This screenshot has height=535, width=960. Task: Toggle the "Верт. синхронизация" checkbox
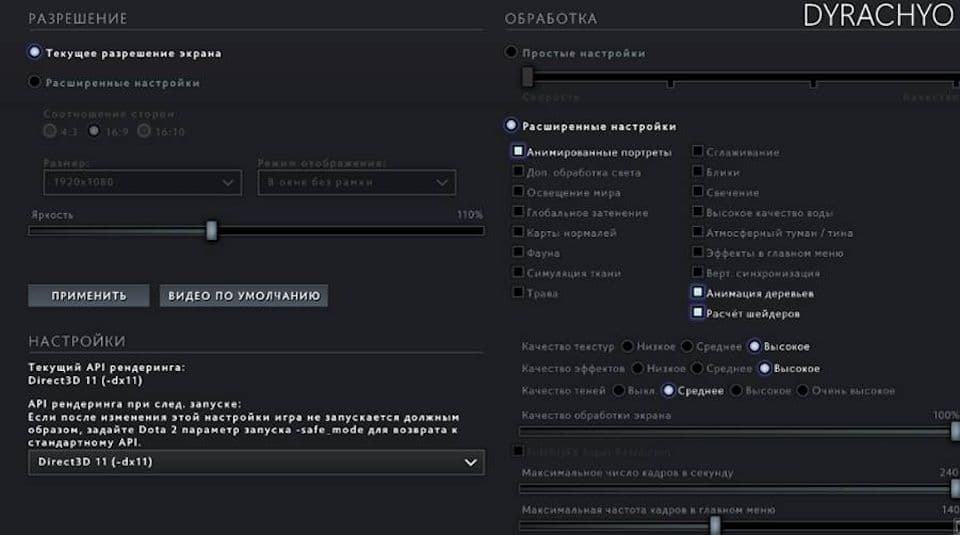(x=698, y=273)
